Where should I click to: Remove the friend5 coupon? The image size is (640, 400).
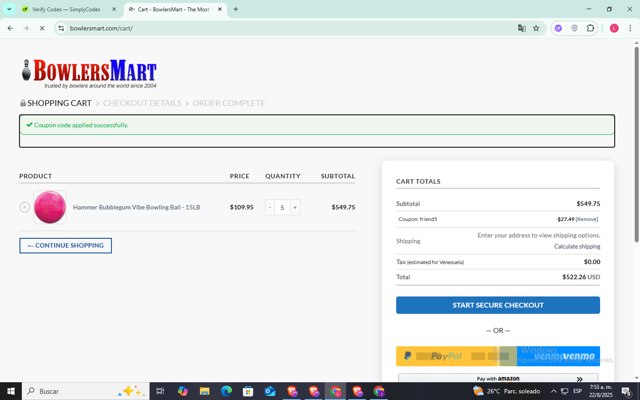[x=587, y=219]
